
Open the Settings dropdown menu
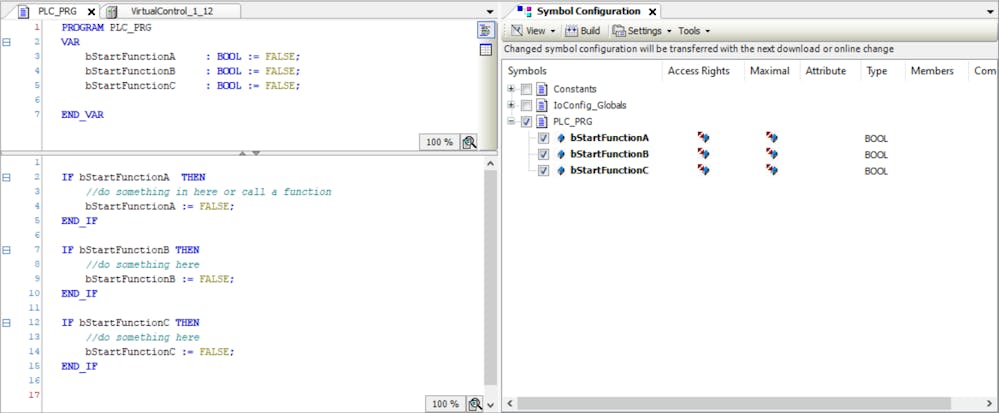(643, 31)
